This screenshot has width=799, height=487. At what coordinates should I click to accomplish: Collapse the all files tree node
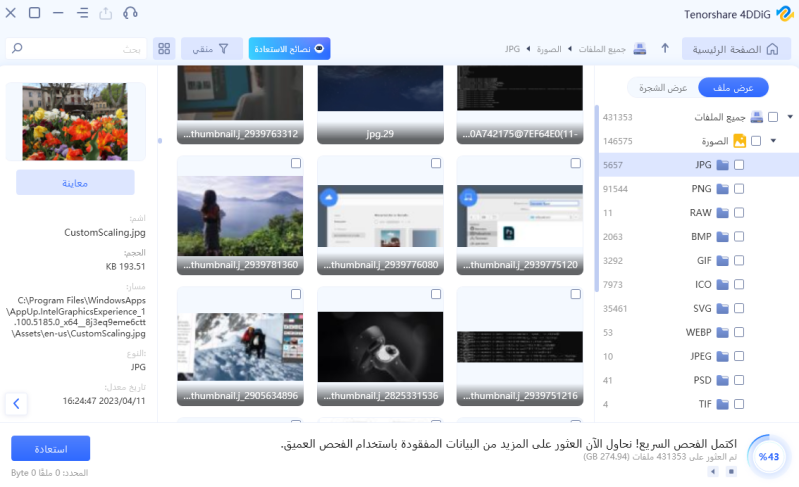790,117
